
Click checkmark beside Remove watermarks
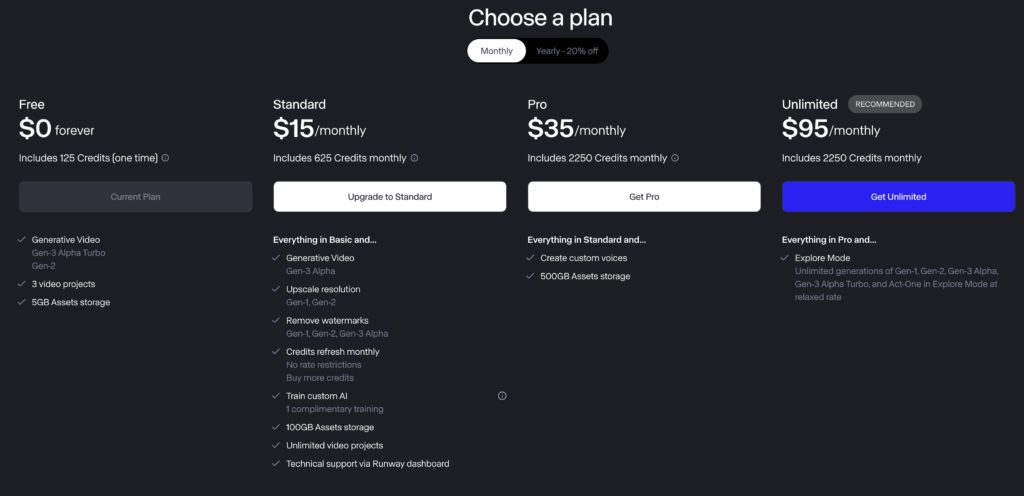coord(276,320)
